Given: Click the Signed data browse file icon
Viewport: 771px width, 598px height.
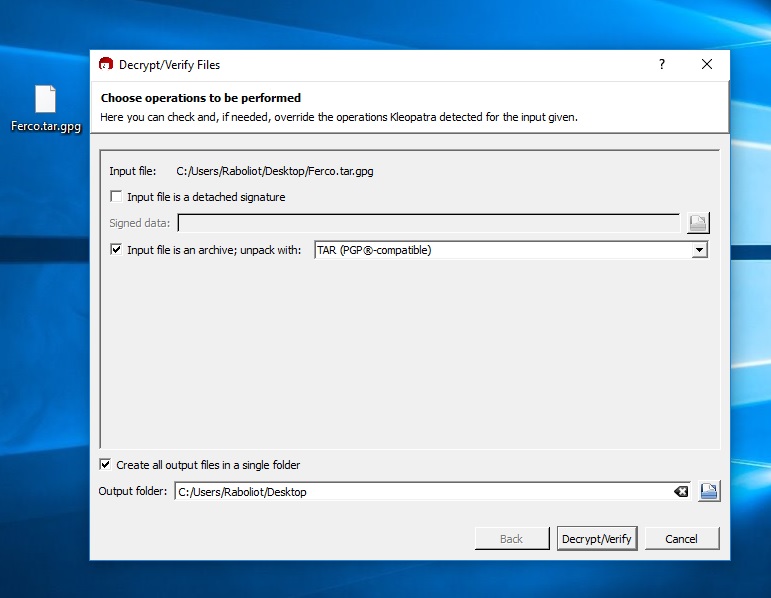Looking at the screenshot, I should [x=698, y=223].
